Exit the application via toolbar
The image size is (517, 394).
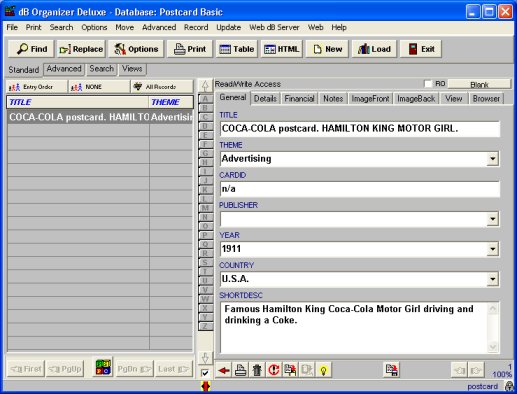coord(421,49)
